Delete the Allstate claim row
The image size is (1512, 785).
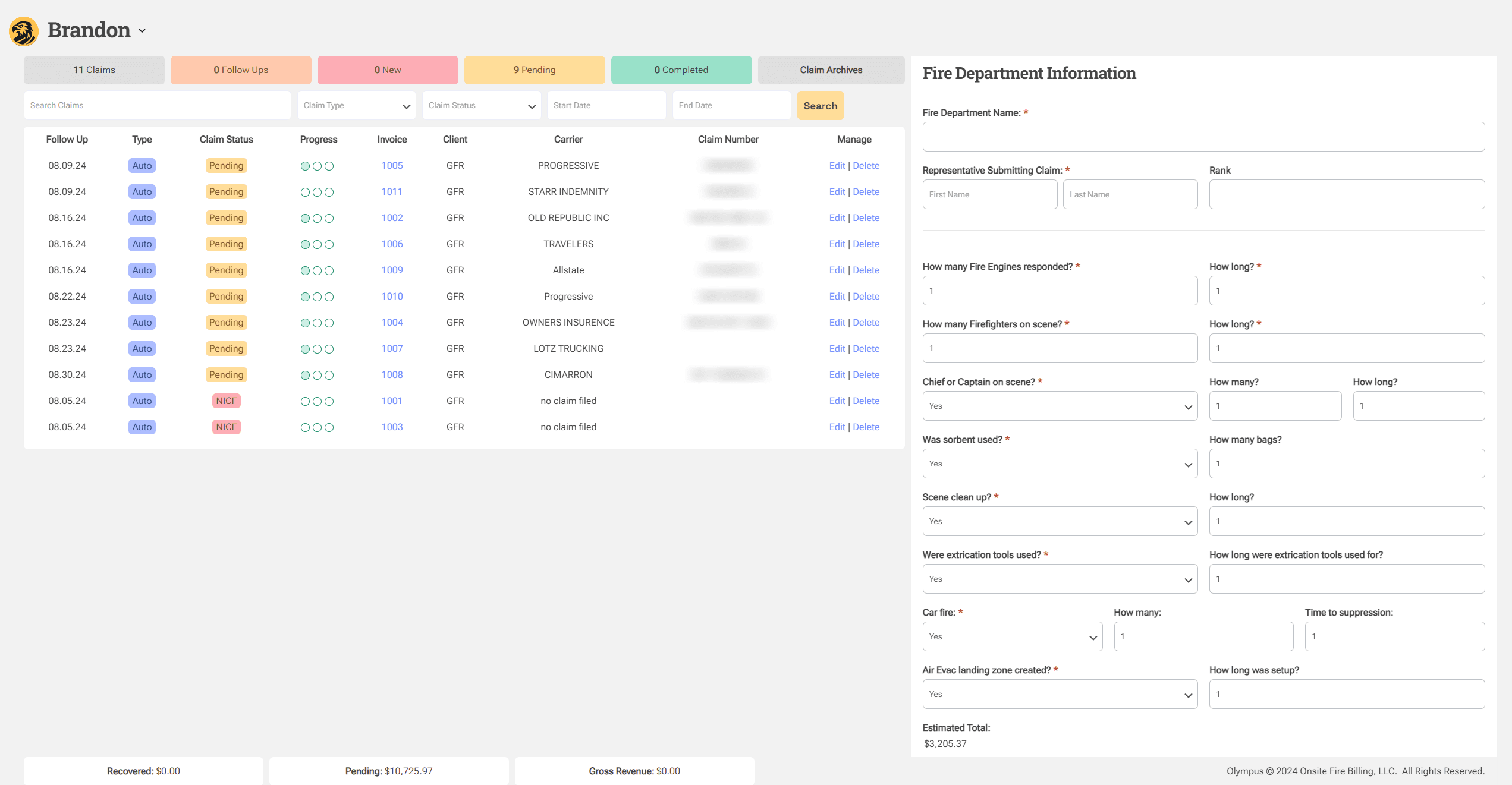866,270
